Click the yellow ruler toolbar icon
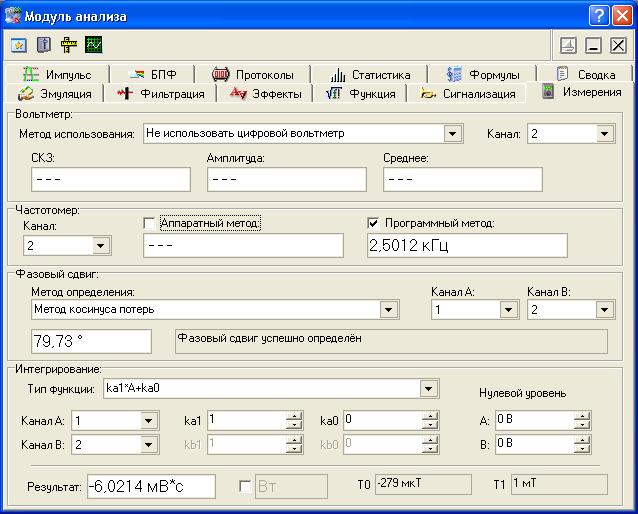This screenshot has height=514, width=638. (68, 45)
